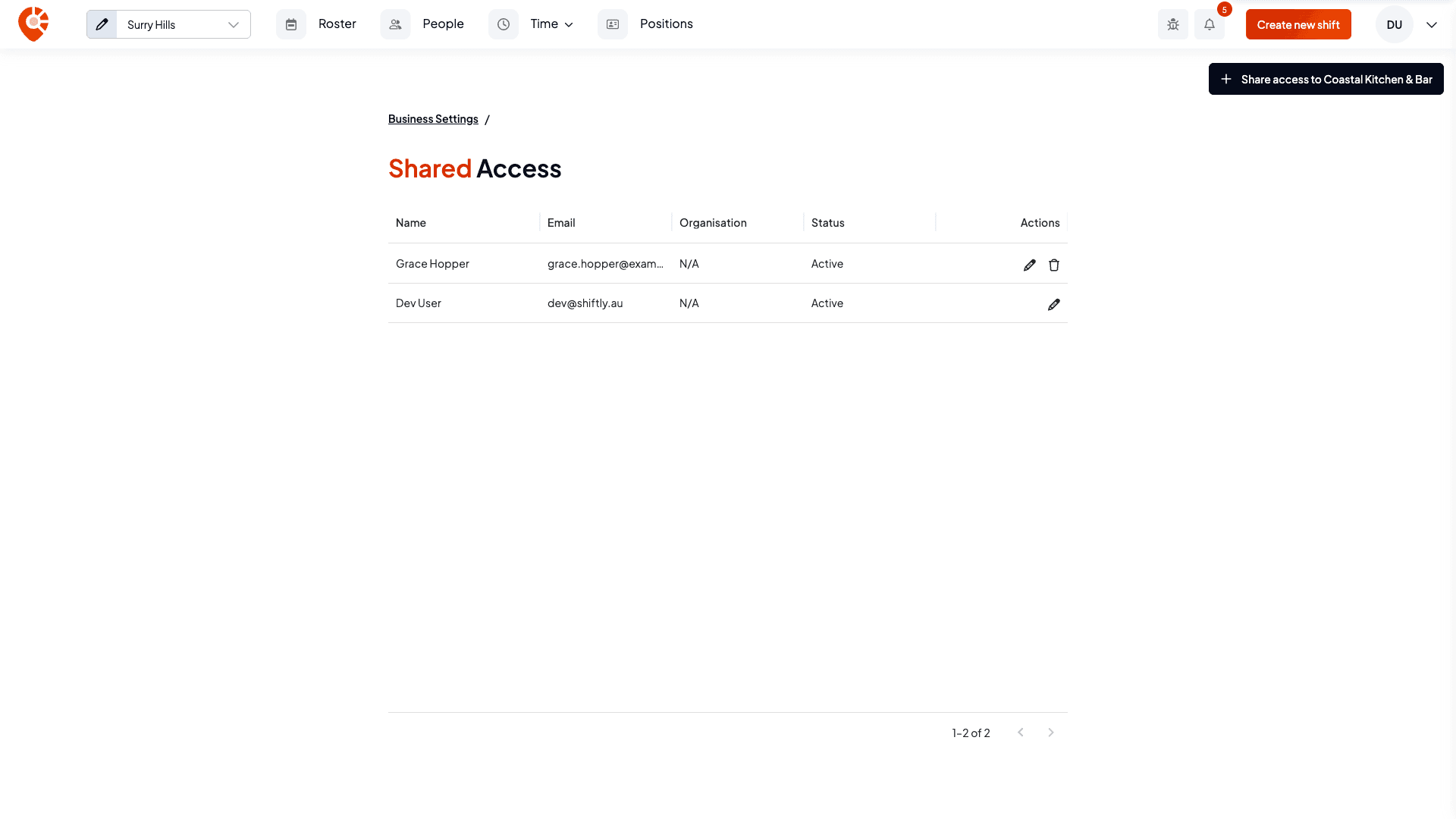
Task: Click the 1–2 of 2 pagination text
Action: [x=971, y=733]
